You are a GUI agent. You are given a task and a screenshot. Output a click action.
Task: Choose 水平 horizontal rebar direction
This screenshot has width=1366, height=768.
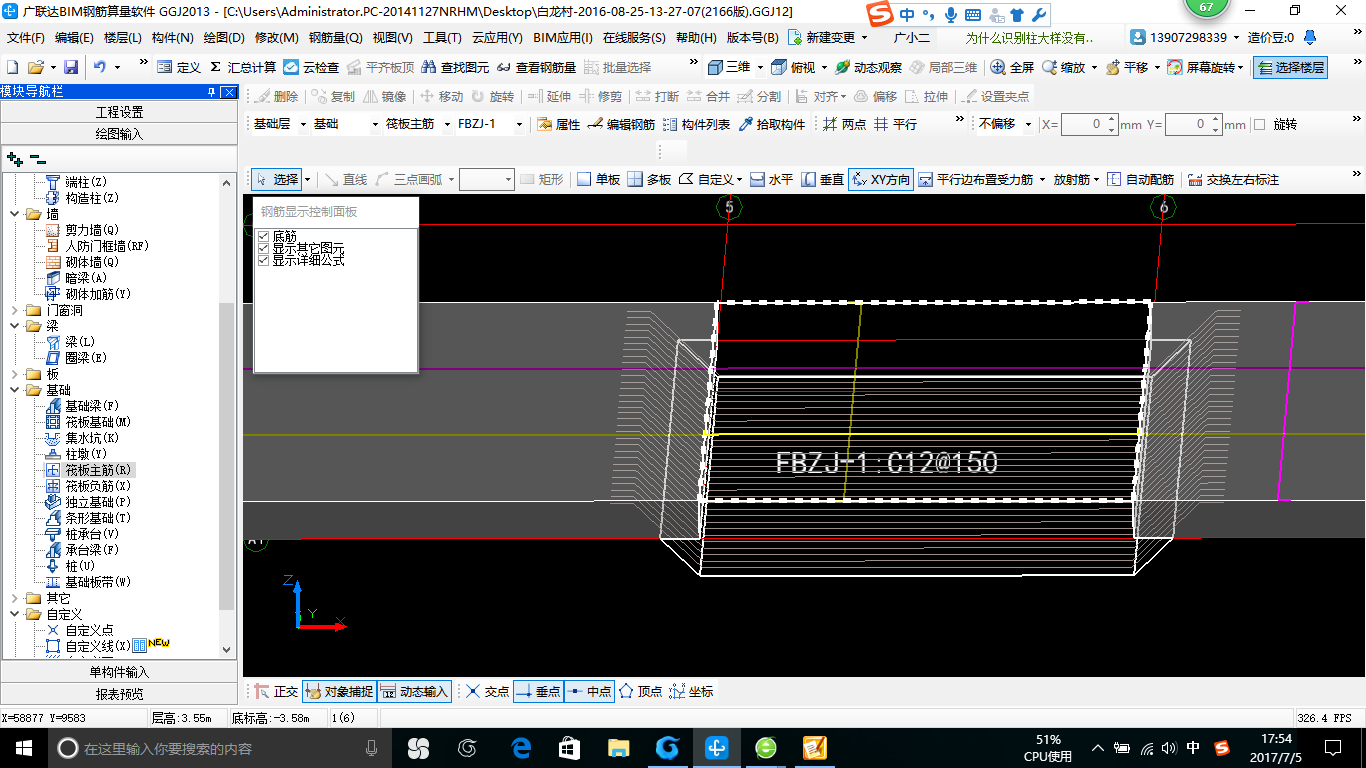pos(772,180)
